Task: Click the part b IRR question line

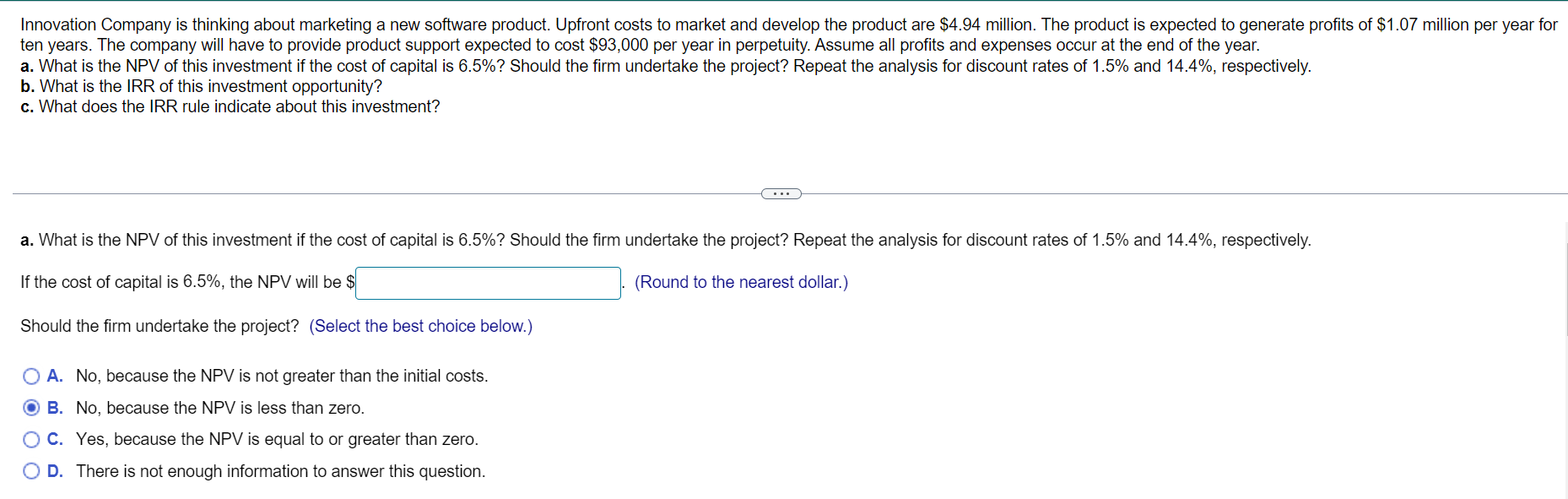Action: point(200,85)
